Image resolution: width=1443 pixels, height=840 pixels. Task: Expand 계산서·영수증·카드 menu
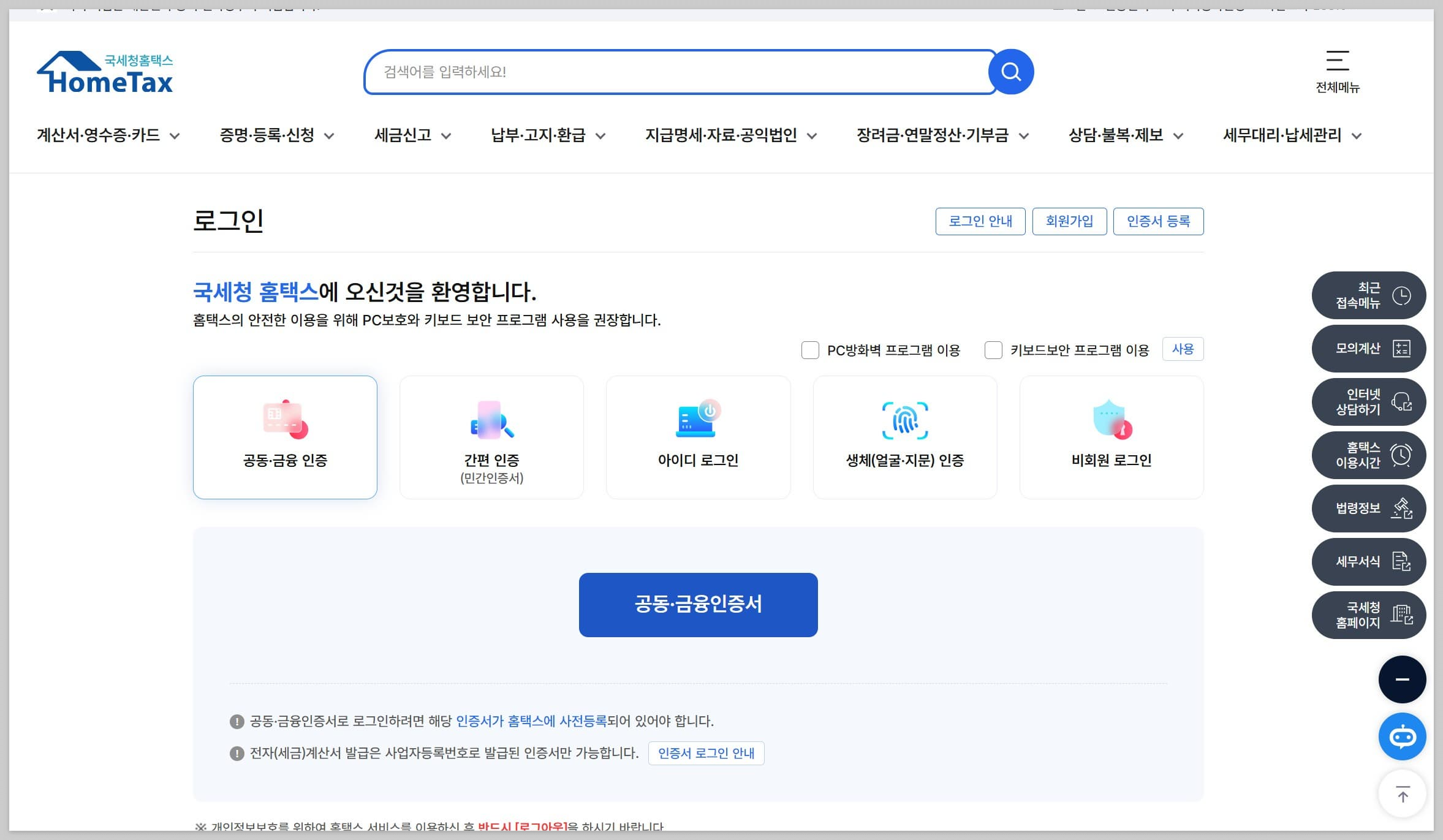(108, 135)
